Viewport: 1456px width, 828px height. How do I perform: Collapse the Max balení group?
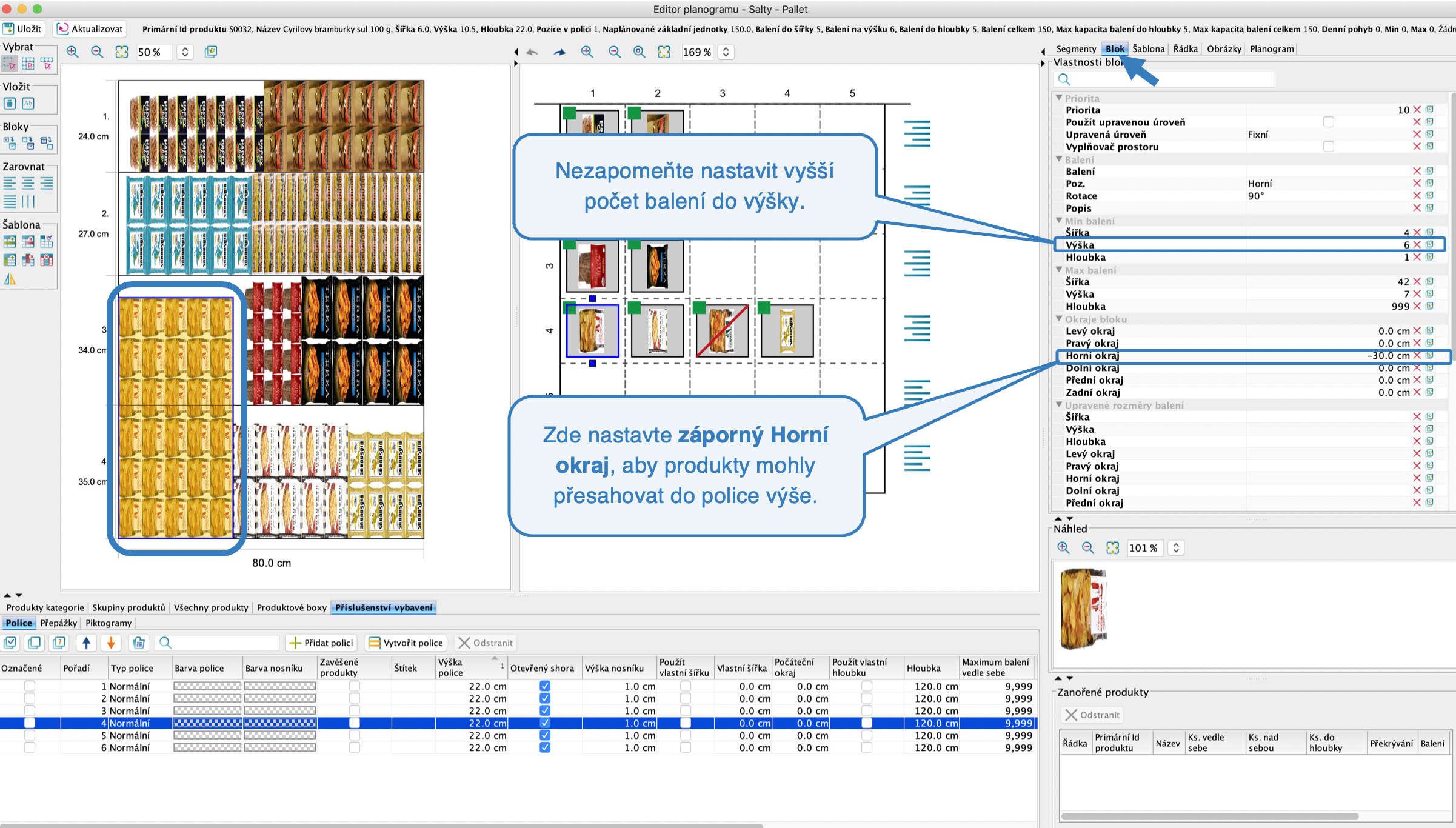click(1059, 270)
